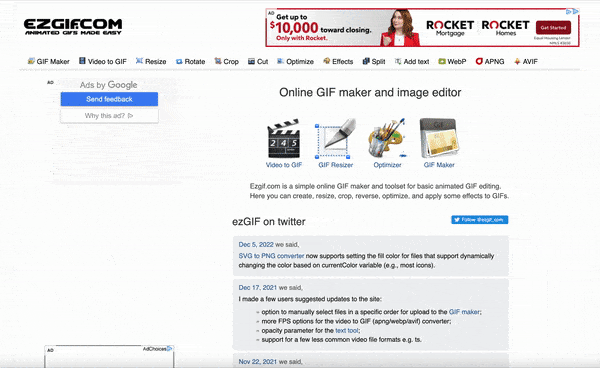Select the Rotate menu item
Viewport: 600px width, 368px height.
coord(190,61)
